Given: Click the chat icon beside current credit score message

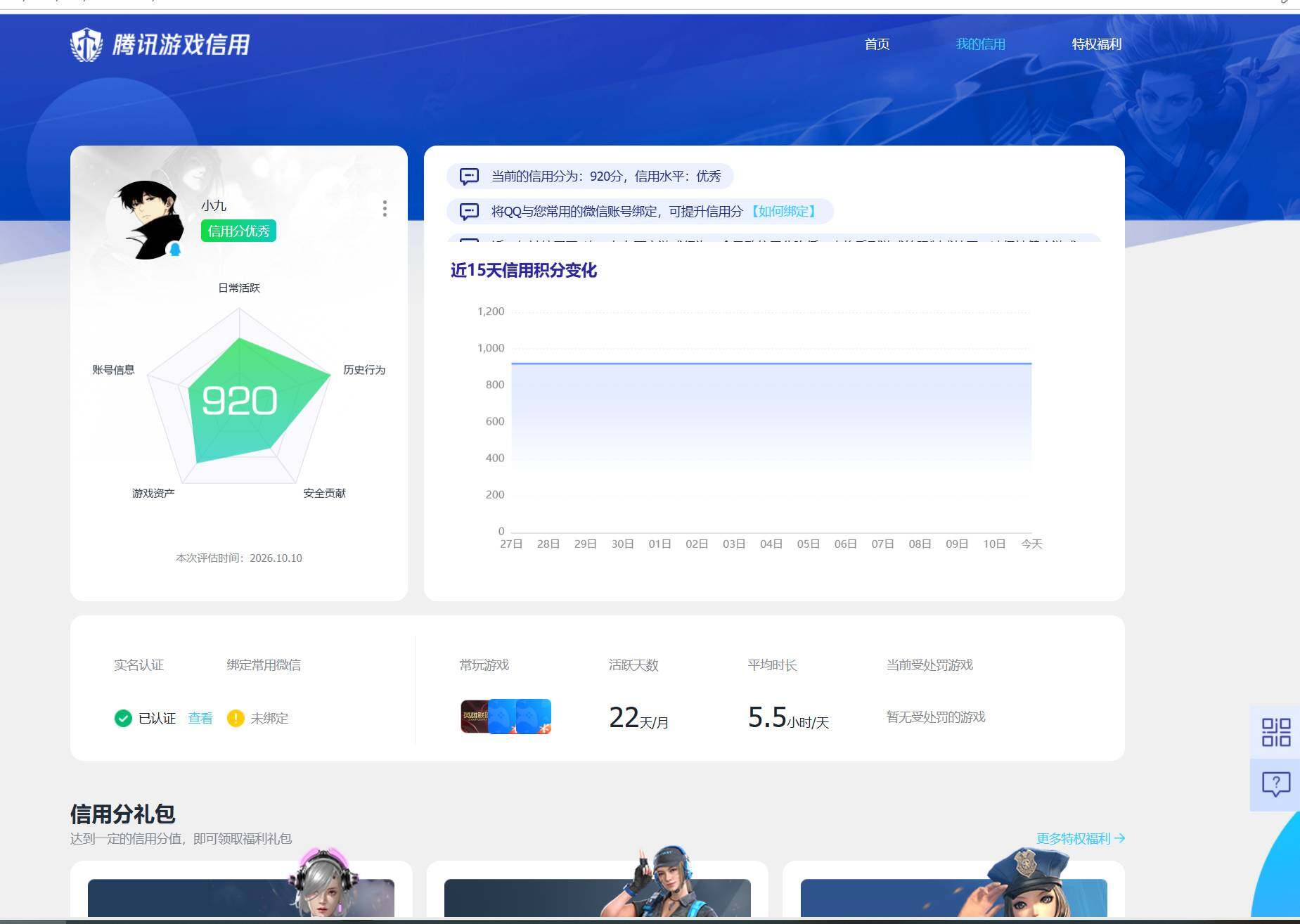Looking at the screenshot, I should [469, 176].
